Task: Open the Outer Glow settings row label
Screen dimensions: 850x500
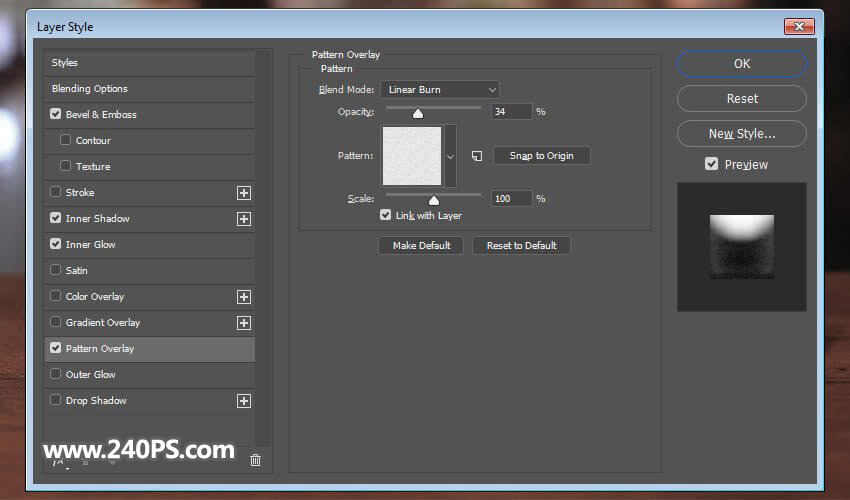Action: coord(91,375)
